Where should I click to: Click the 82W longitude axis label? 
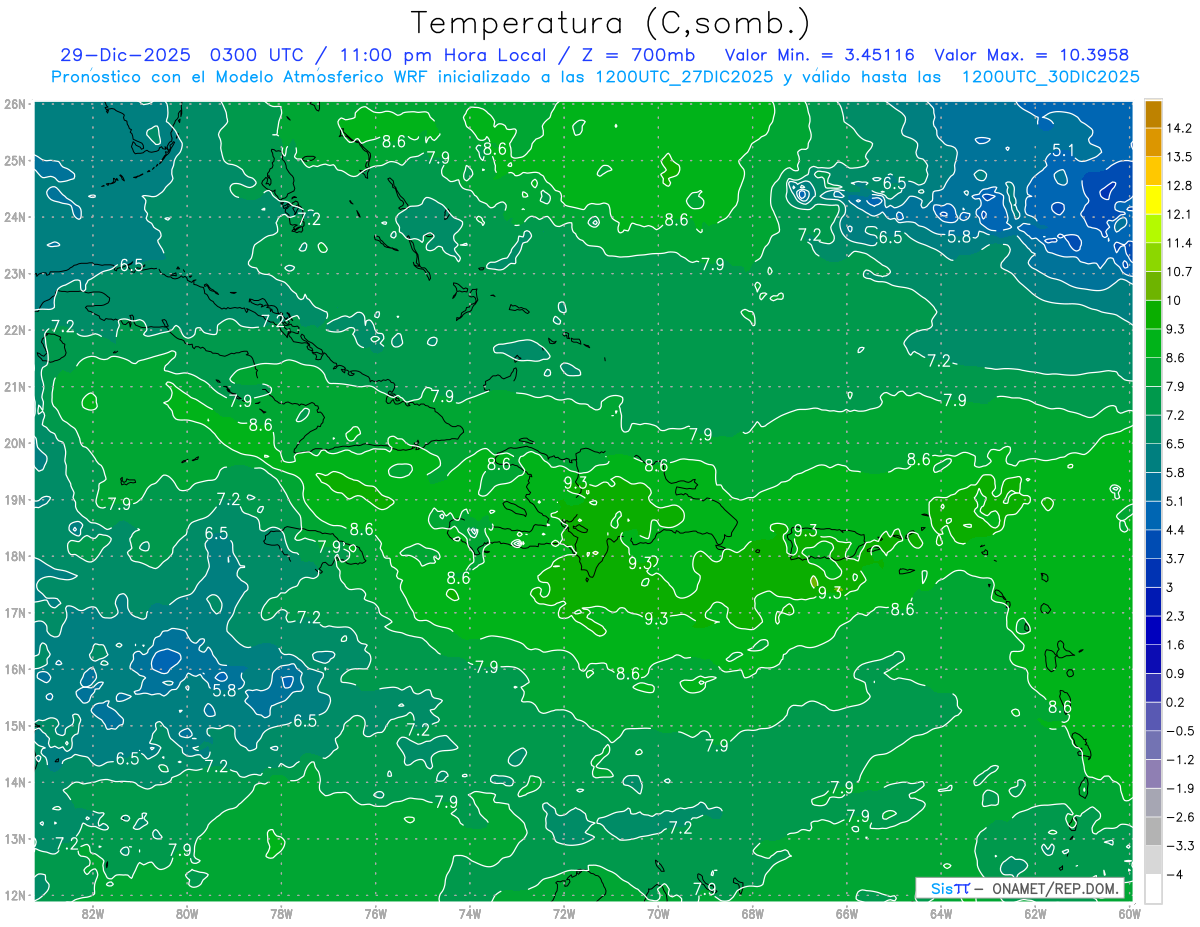(x=92, y=912)
